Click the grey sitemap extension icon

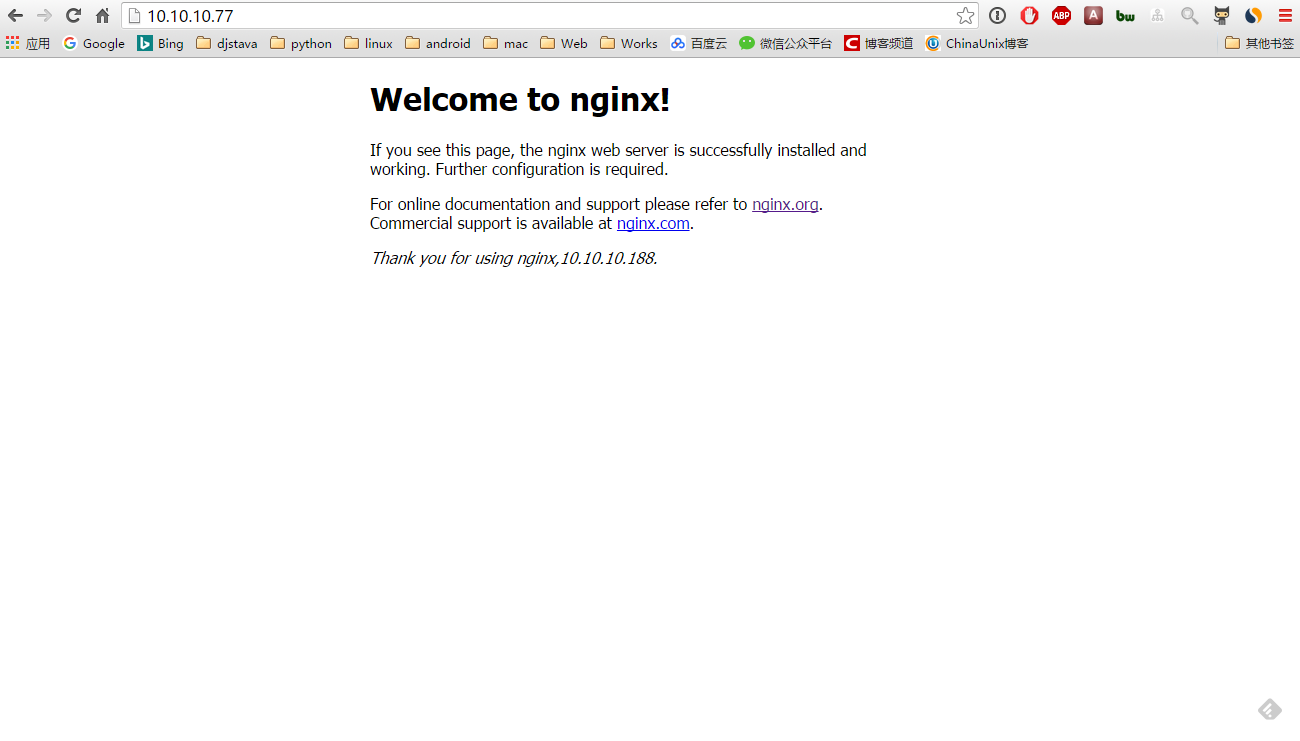[1157, 15]
